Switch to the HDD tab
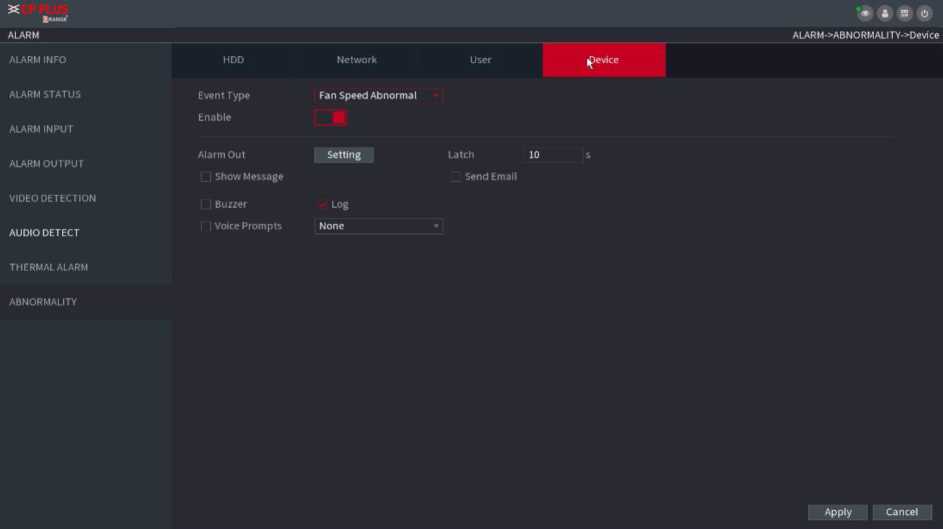The width and height of the screenshot is (943, 529). (233, 60)
